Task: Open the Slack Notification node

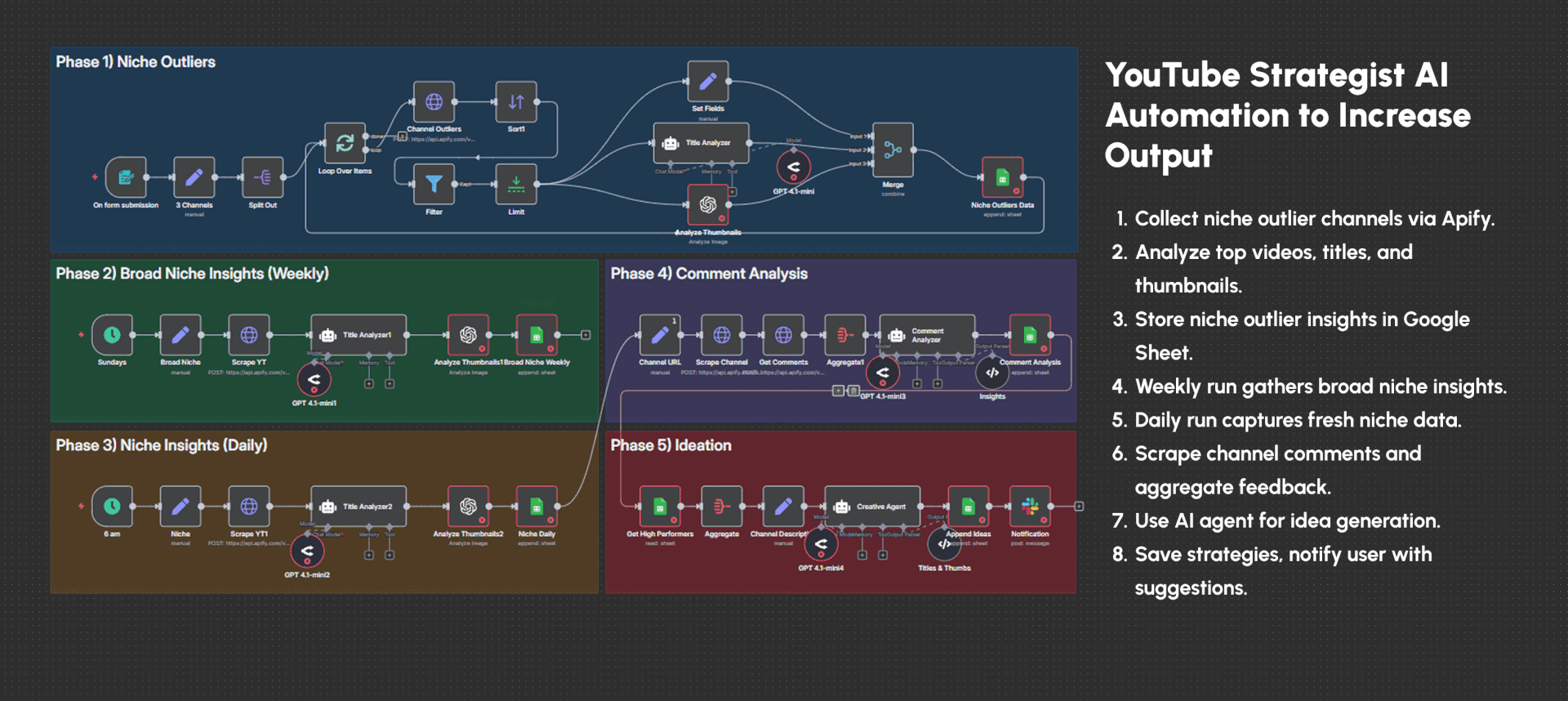Action: (x=1030, y=507)
